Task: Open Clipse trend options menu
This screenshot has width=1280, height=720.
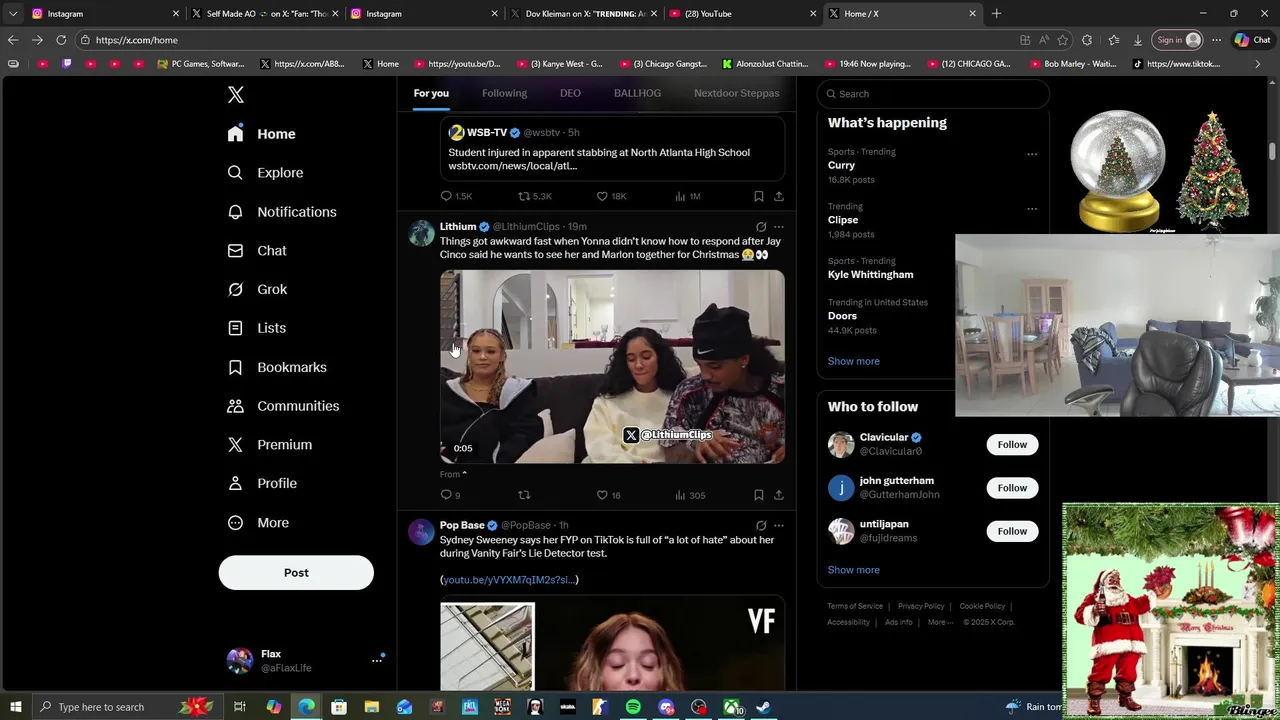Action: click(1032, 209)
